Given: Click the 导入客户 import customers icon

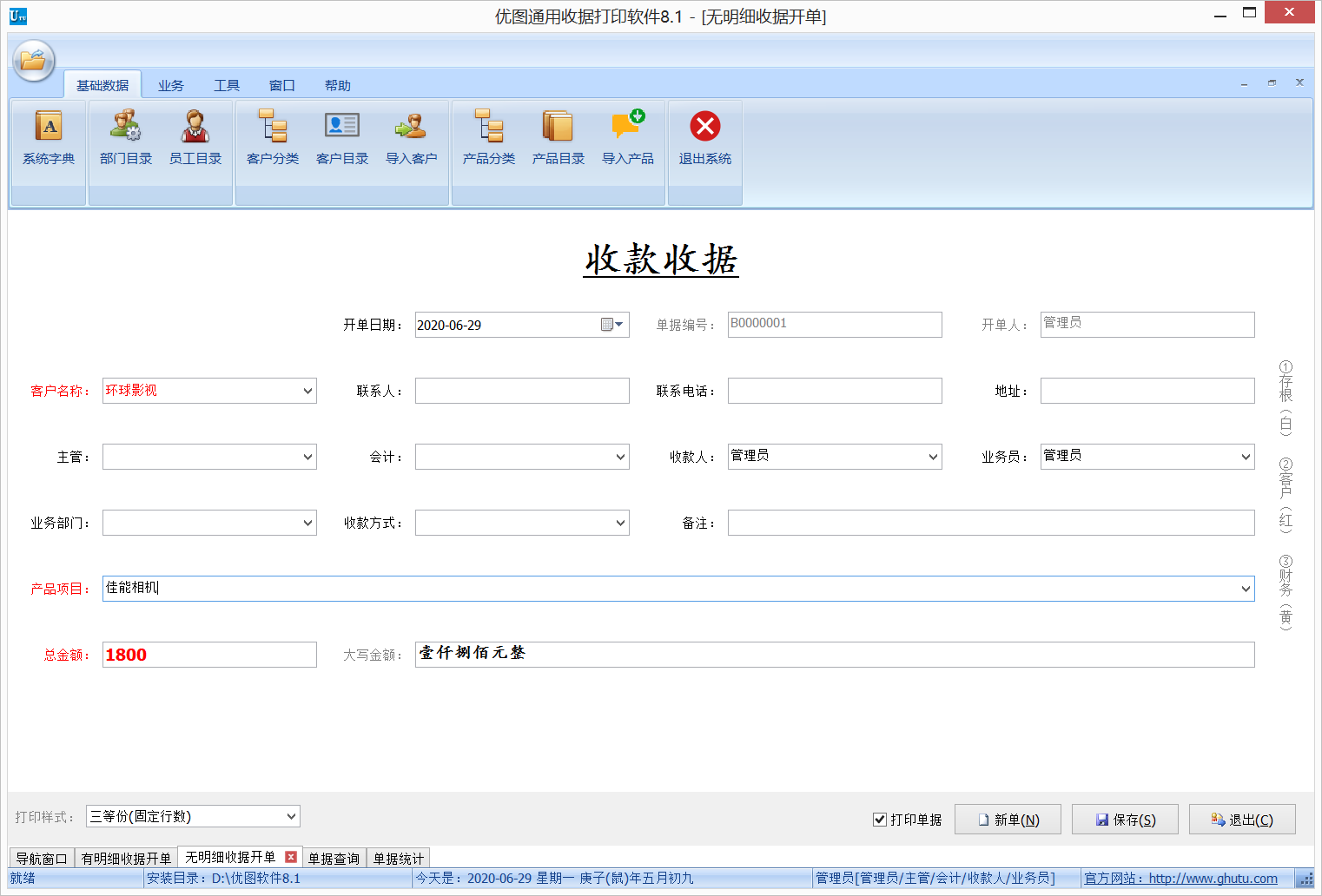Looking at the screenshot, I should pyautogui.click(x=411, y=139).
